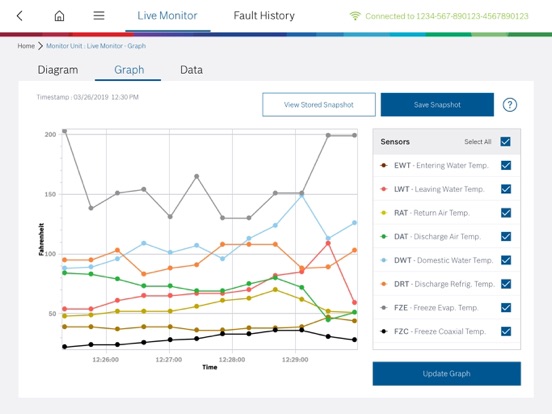The image size is (552, 414).
Task: Switch to the Fault History tab
Action: coord(264,15)
